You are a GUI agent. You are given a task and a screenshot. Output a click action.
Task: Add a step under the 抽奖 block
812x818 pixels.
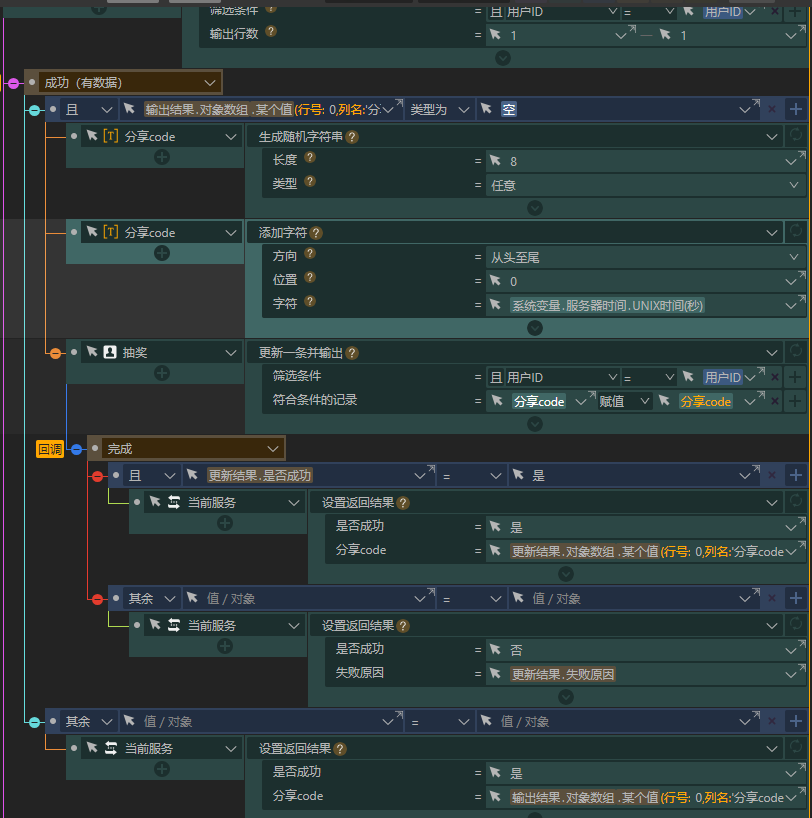point(162,373)
